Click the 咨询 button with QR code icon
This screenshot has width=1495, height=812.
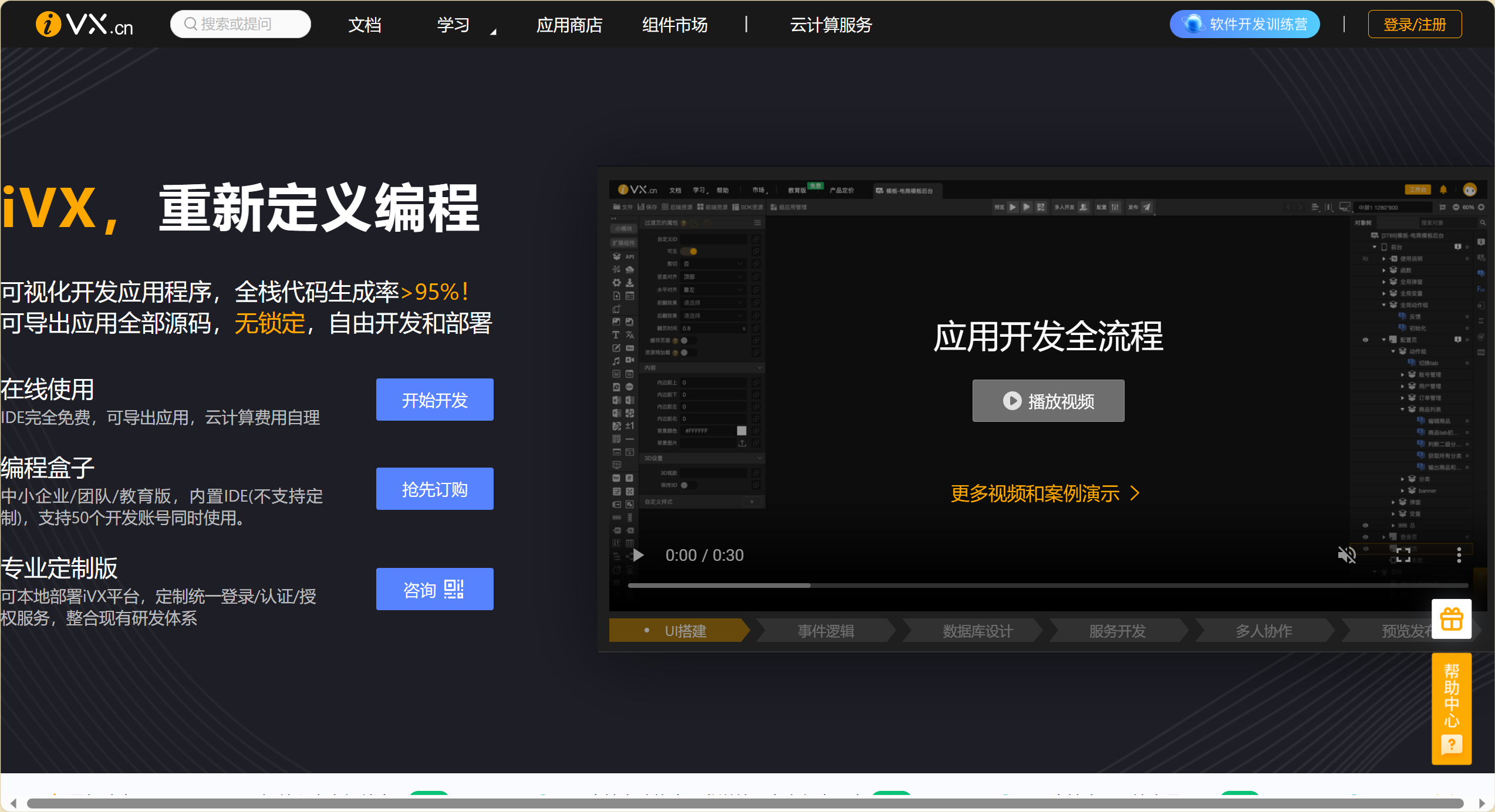(434, 589)
